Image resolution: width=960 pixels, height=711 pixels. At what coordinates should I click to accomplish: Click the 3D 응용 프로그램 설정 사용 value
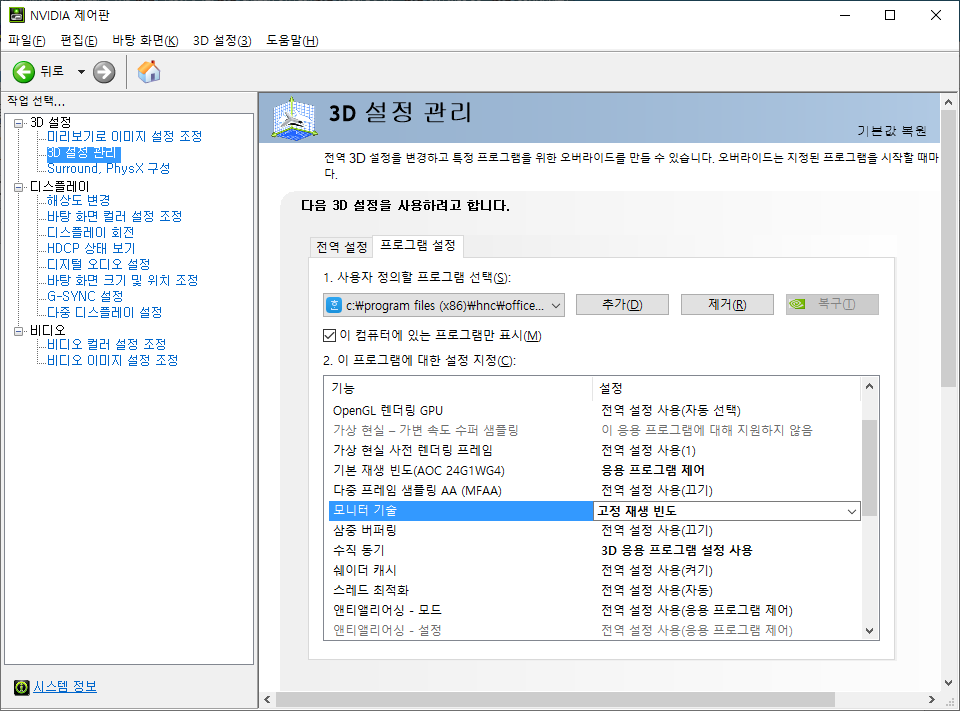[x=677, y=551]
